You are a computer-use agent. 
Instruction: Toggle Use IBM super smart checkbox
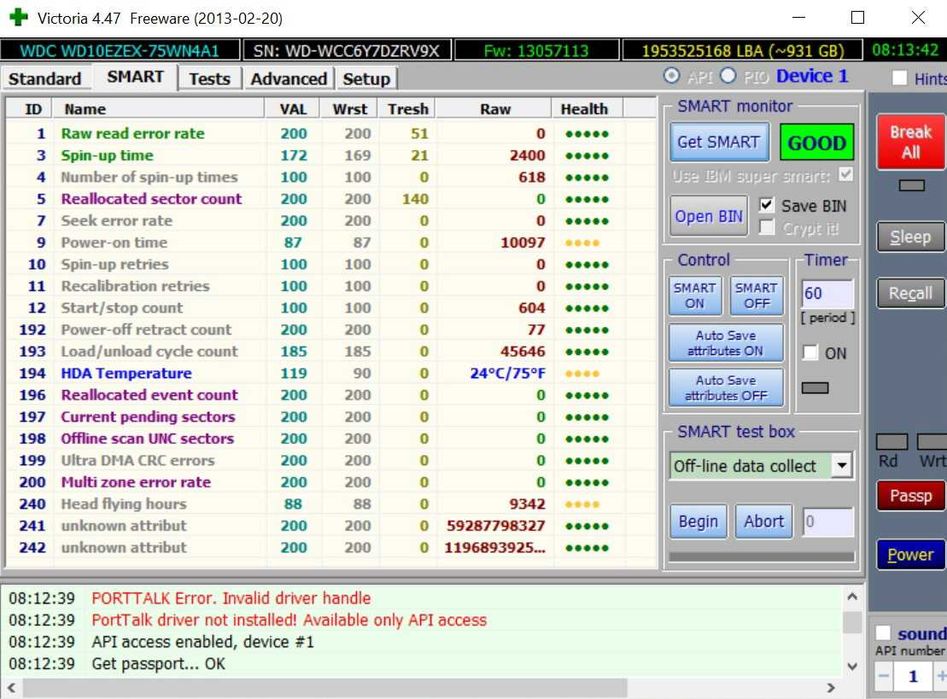coord(846,175)
